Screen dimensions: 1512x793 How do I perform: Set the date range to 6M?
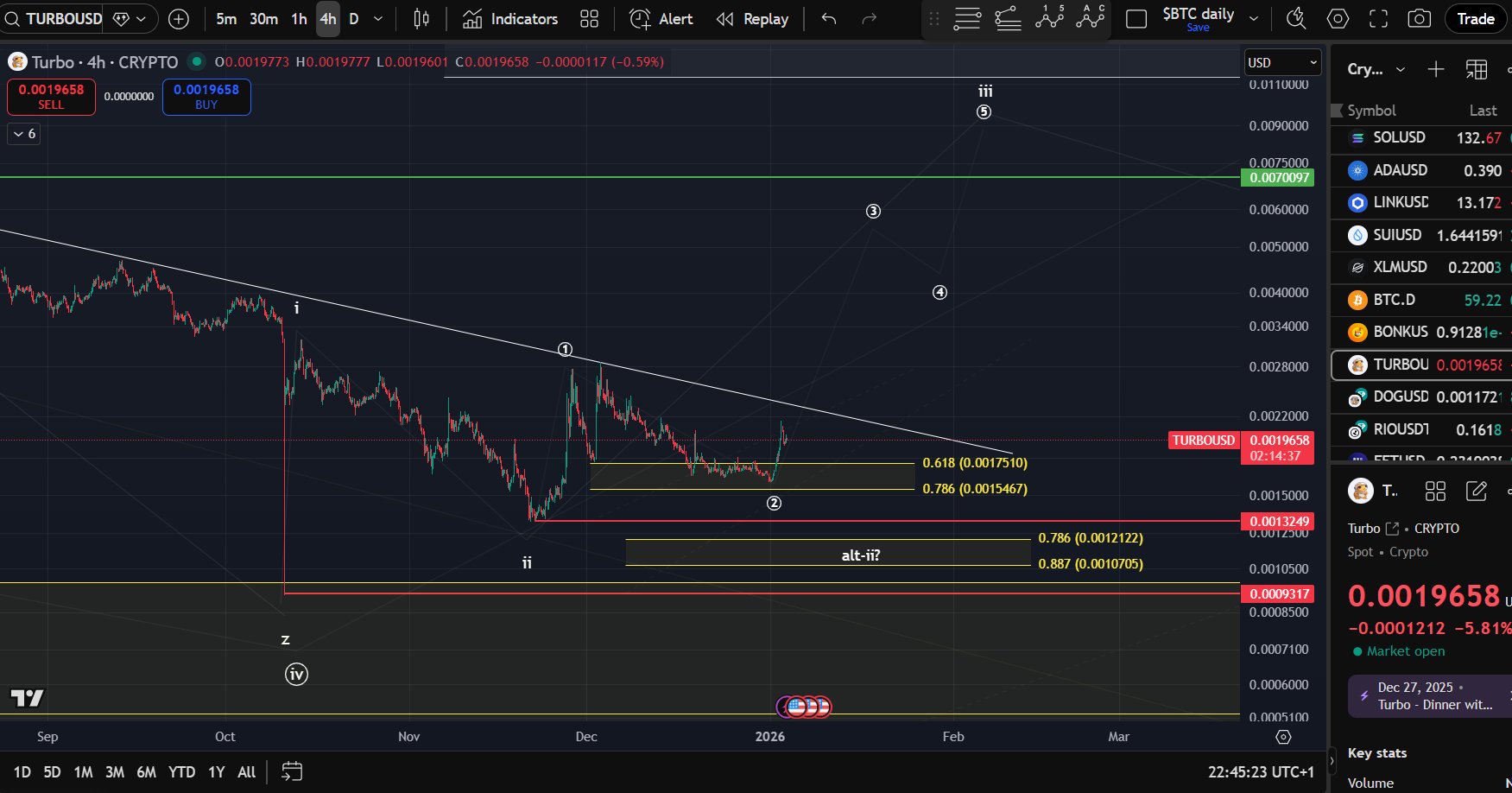point(146,772)
